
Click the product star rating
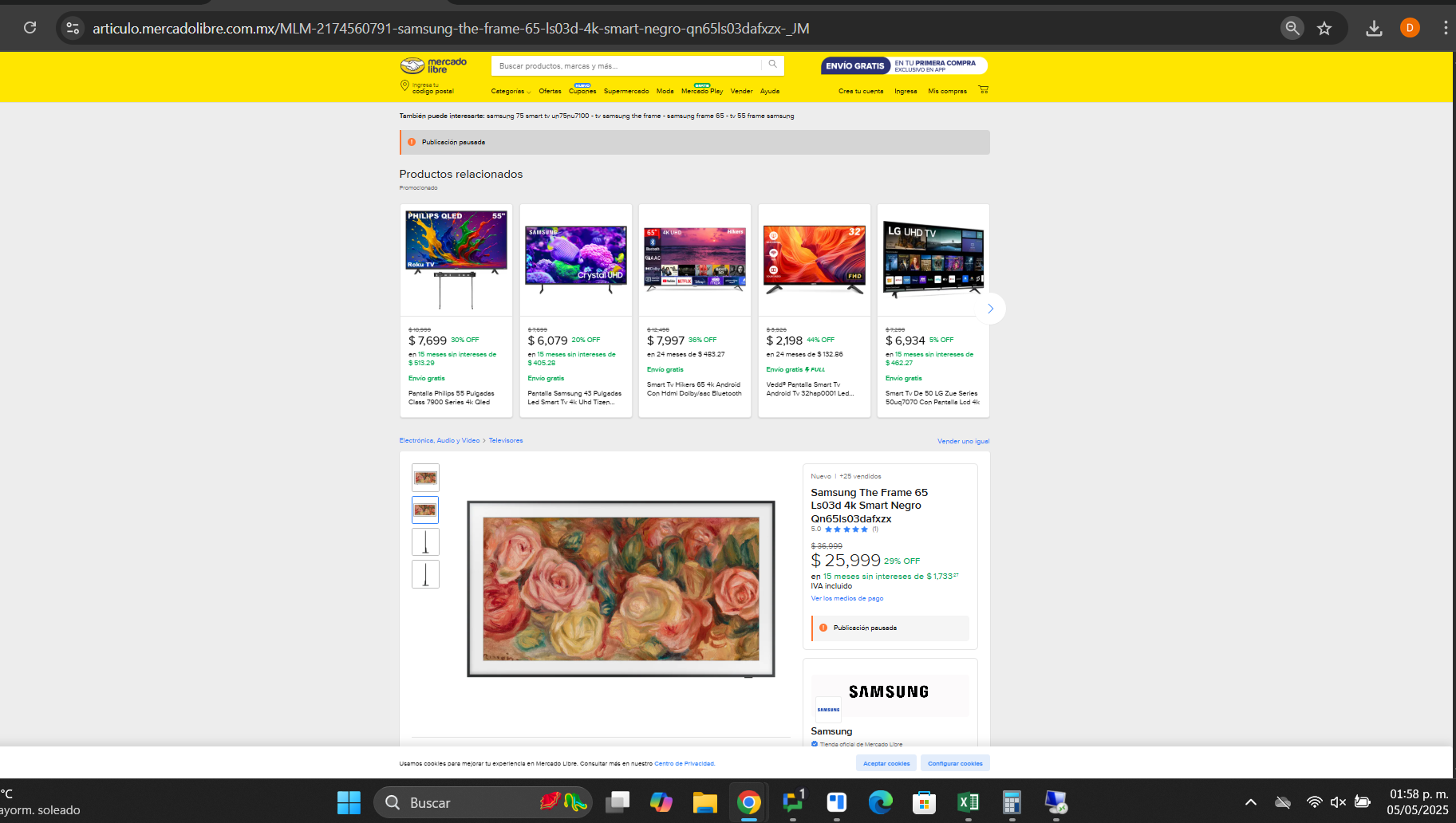846,530
